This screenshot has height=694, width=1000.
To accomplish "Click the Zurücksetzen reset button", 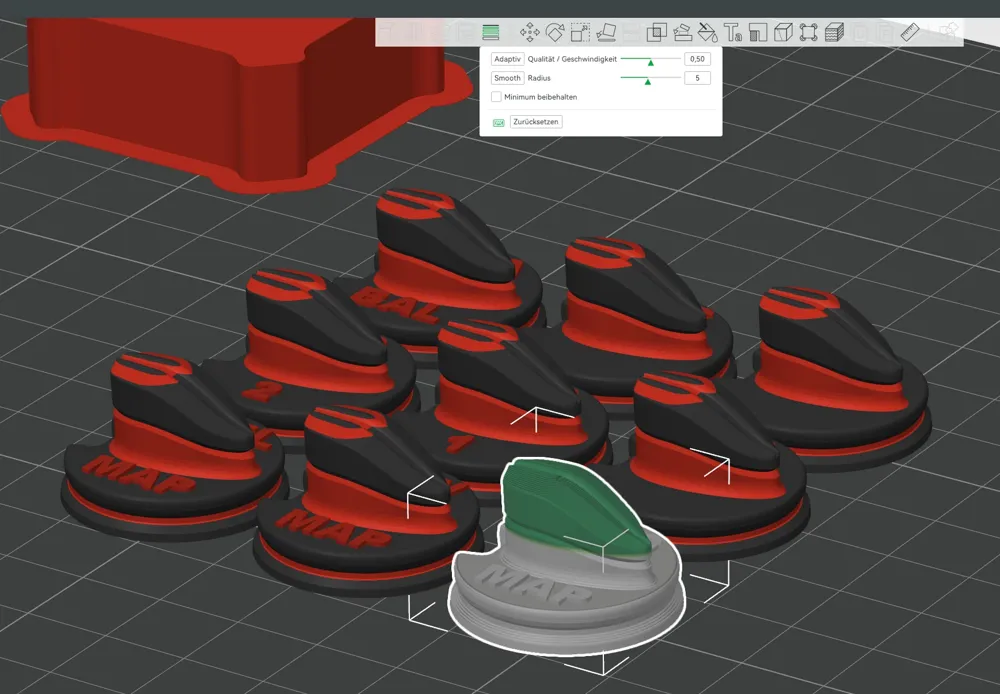I will (536, 122).
